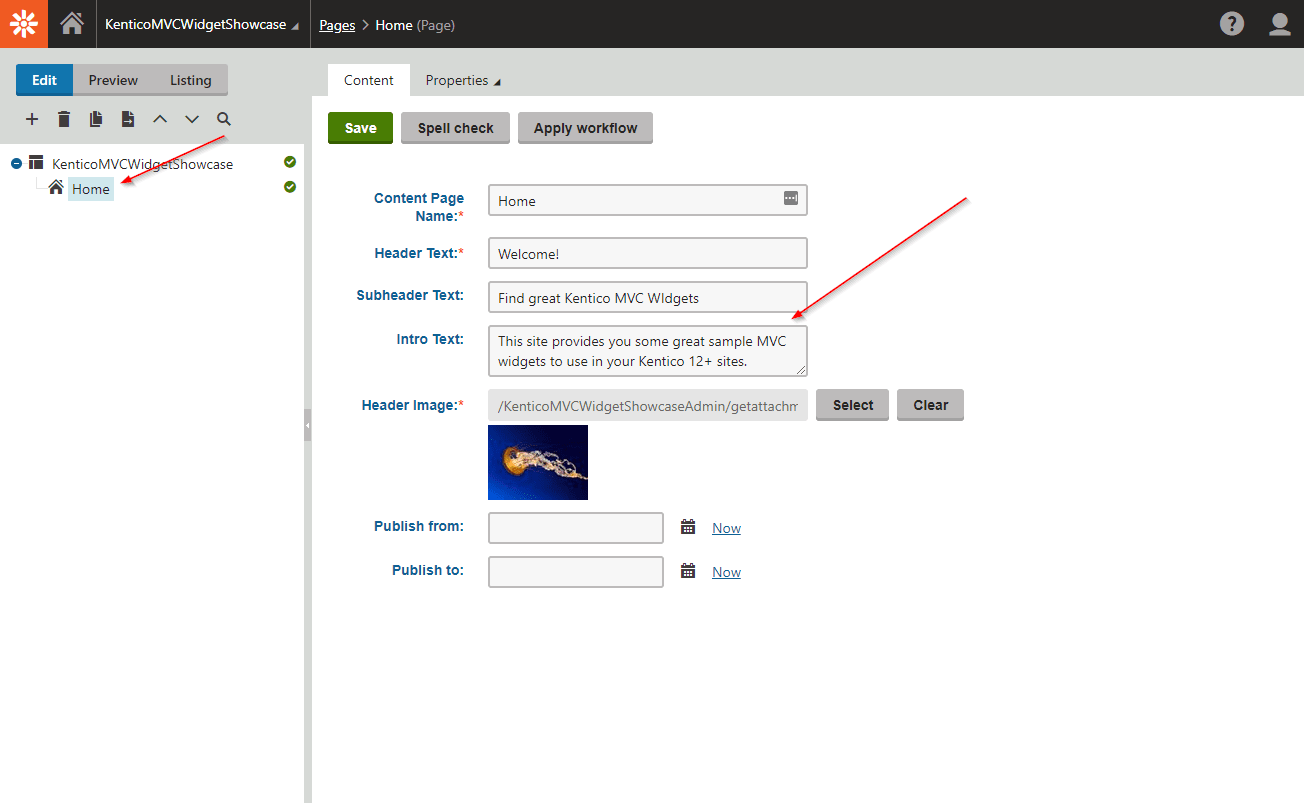Screen dimensions: 1304x803
Task: Collapse the KenticoMVCWidgetShowcase tree root
Action: point(16,163)
